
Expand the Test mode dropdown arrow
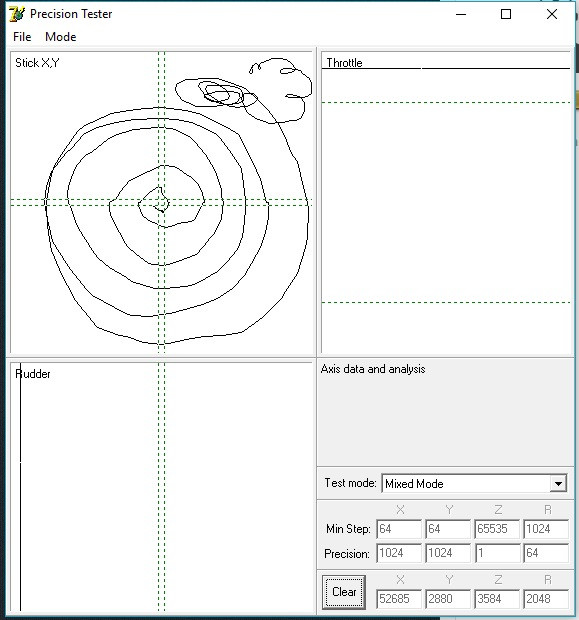click(x=558, y=484)
